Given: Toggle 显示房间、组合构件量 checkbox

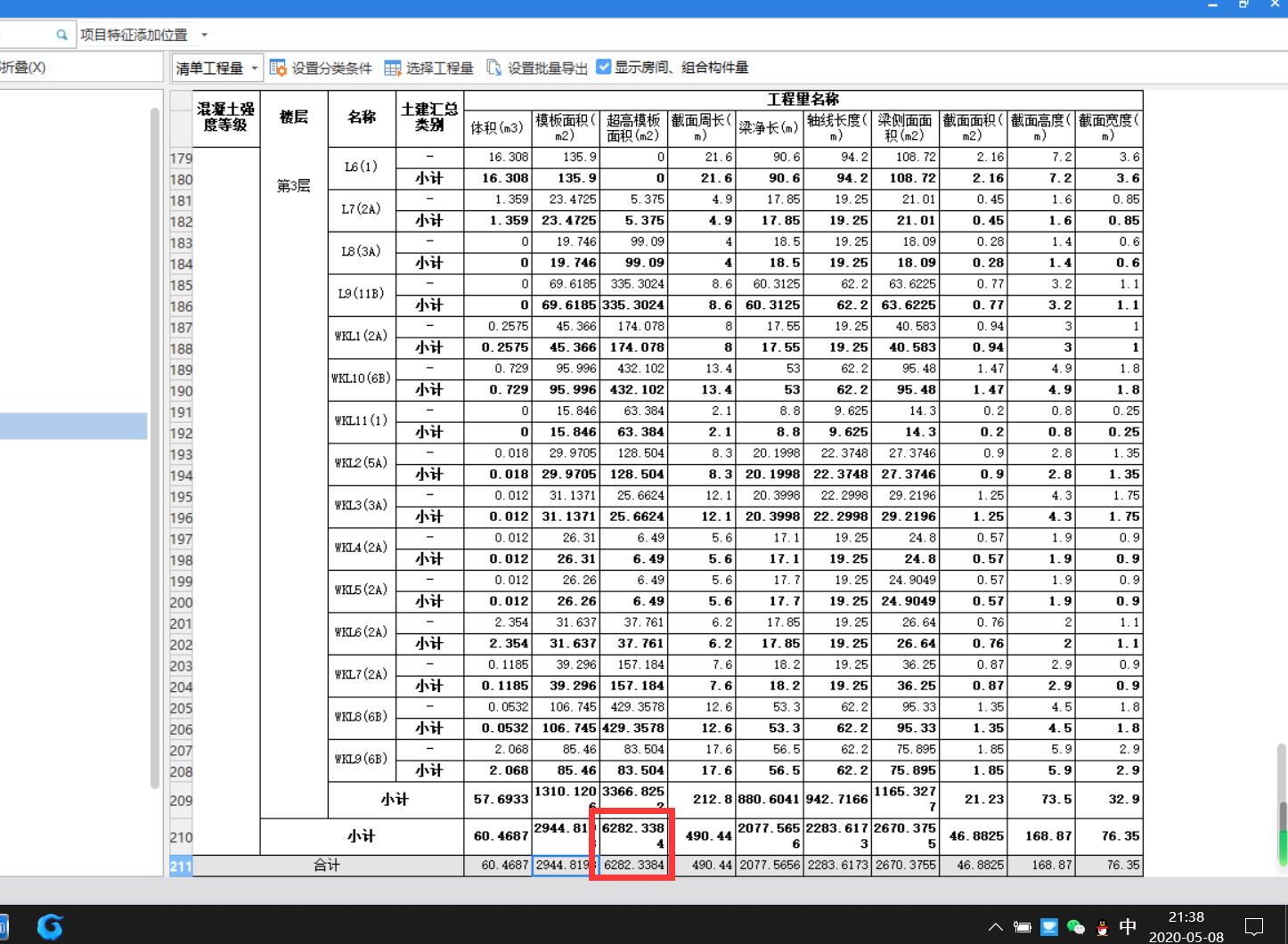Looking at the screenshot, I should pyautogui.click(x=604, y=67).
